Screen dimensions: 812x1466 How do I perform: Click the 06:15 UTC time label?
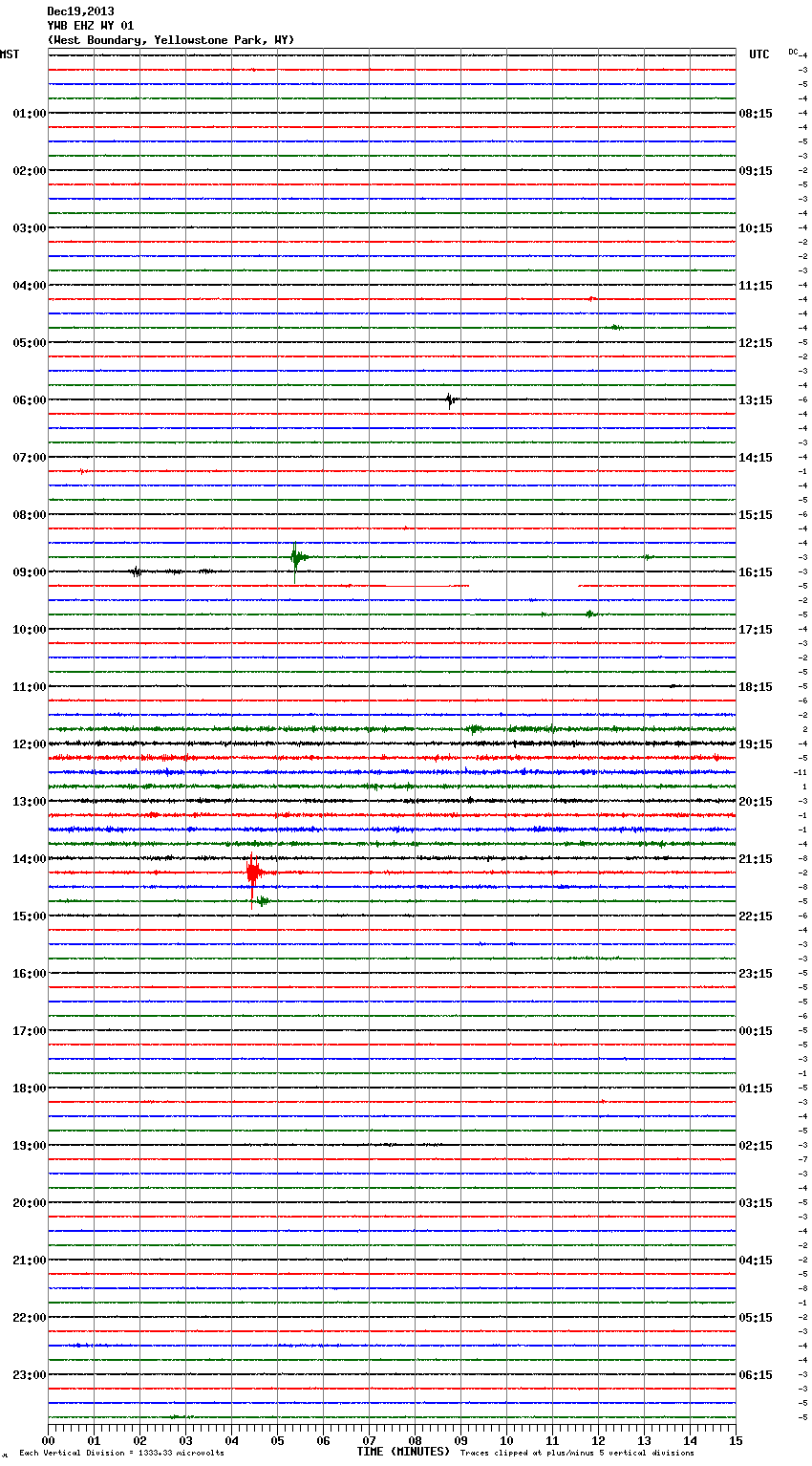pos(756,1375)
